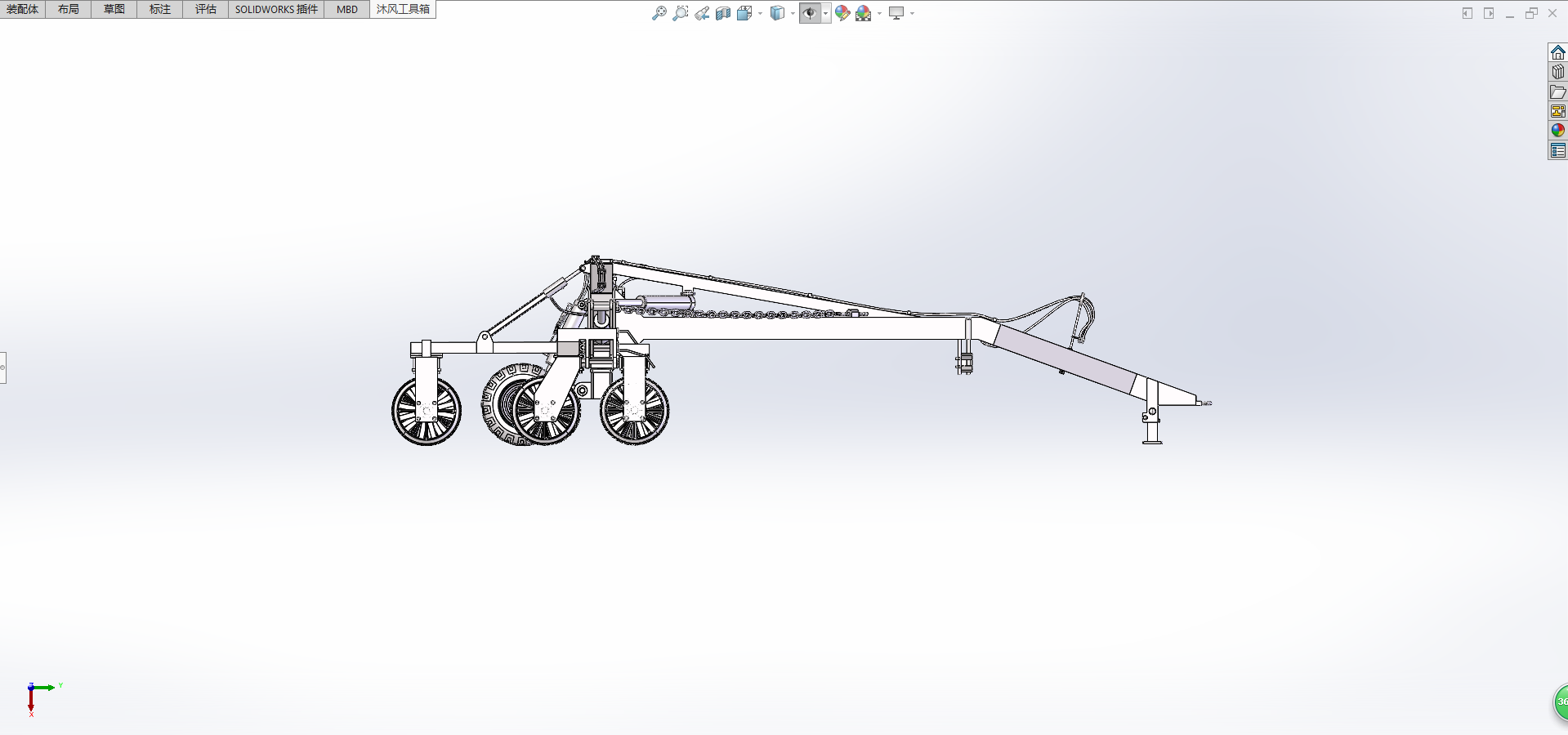Expand the Display Style dropdown arrow
The height and width of the screenshot is (735, 1568).
click(x=793, y=13)
